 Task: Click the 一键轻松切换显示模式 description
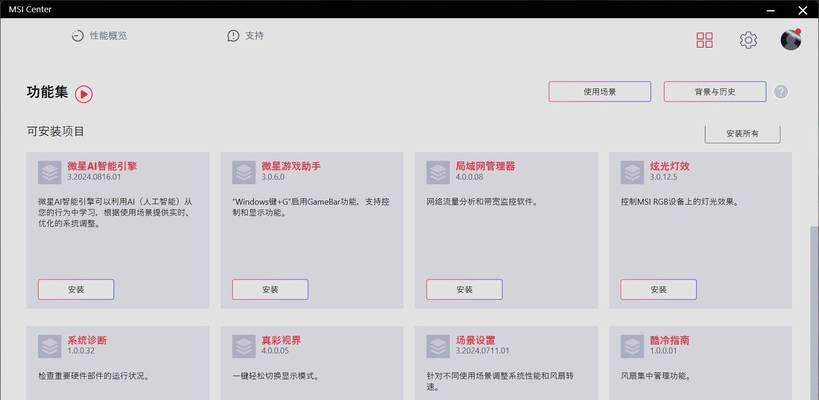tap(276, 375)
